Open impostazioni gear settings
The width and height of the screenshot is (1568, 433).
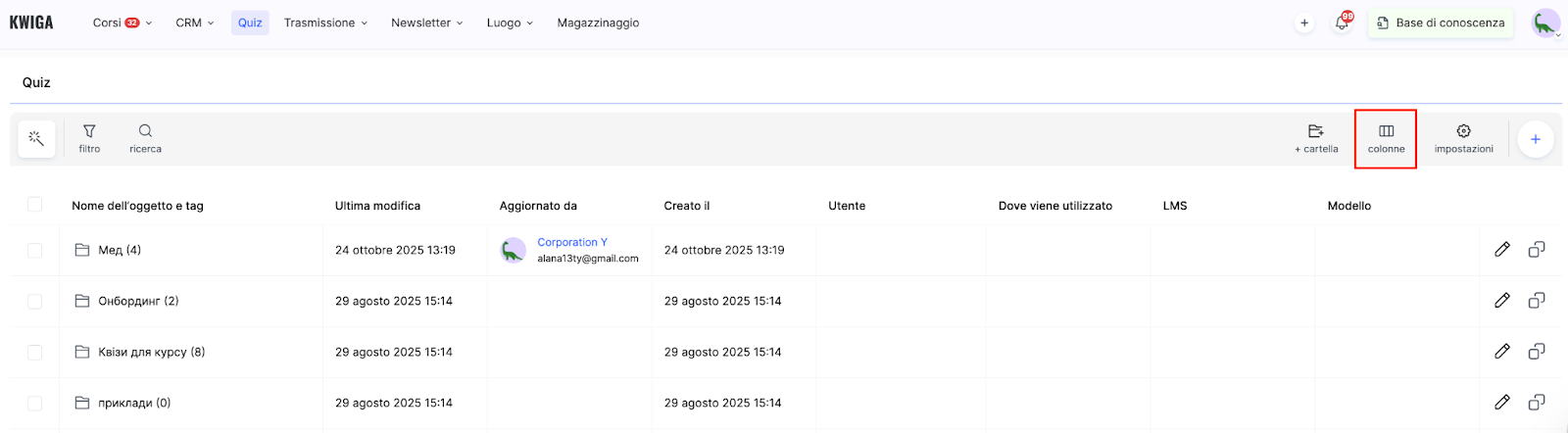click(1463, 139)
